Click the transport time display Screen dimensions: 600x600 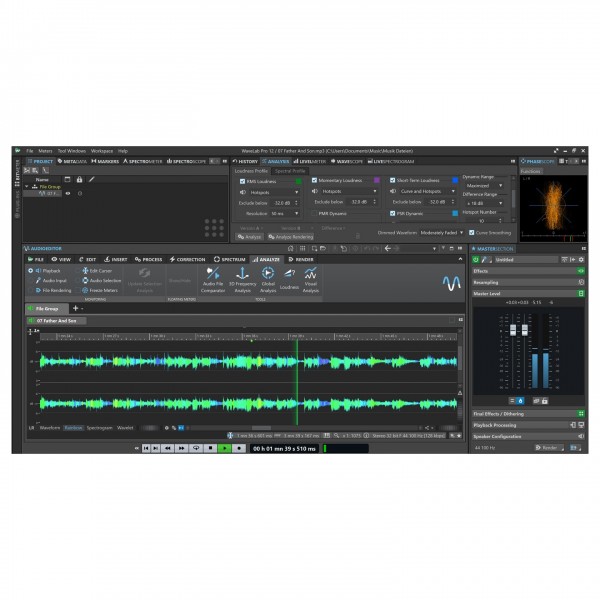[x=284, y=448]
